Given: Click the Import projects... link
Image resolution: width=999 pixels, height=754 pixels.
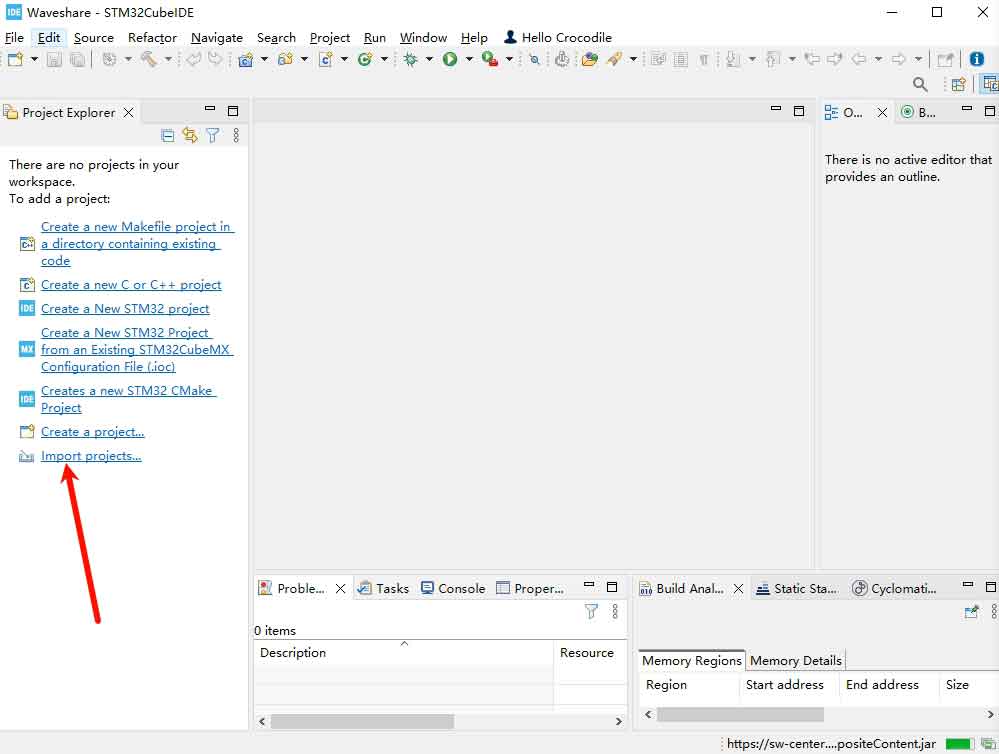Looking at the screenshot, I should pos(91,456).
